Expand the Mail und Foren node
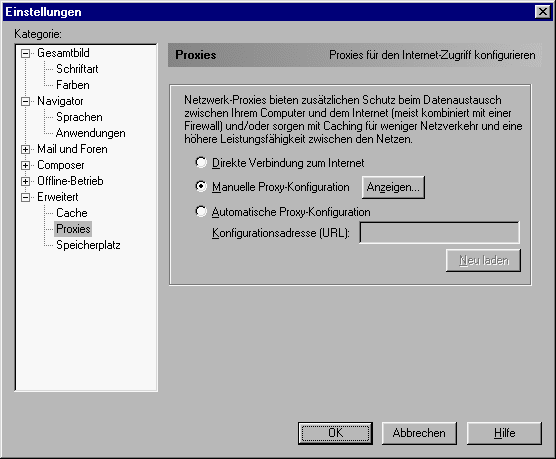Screen dimensions: 556x459 coord(25,149)
